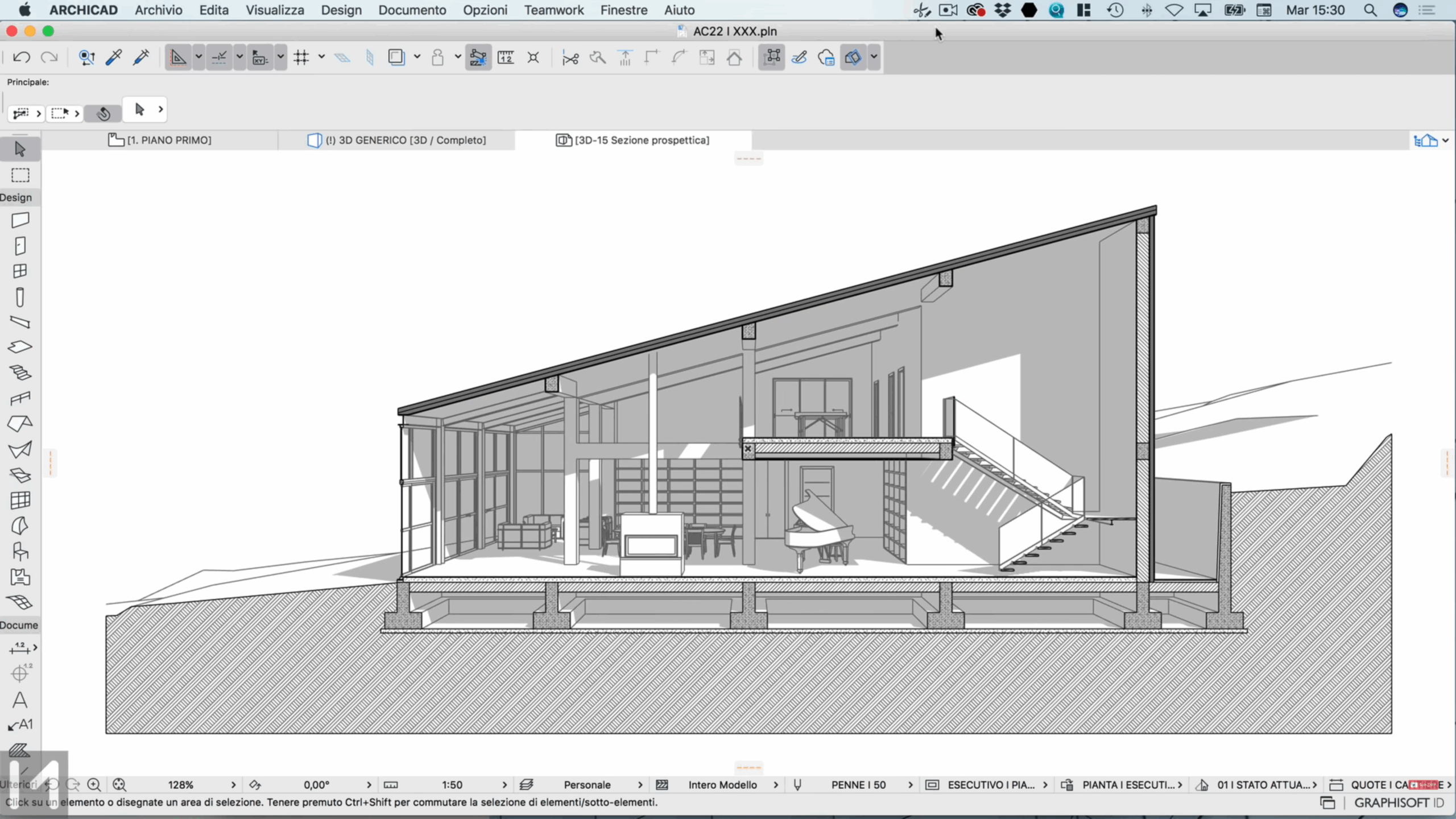Viewport: 1456px width, 819px height.
Task: Open the Documento menu
Action: (412, 10)
